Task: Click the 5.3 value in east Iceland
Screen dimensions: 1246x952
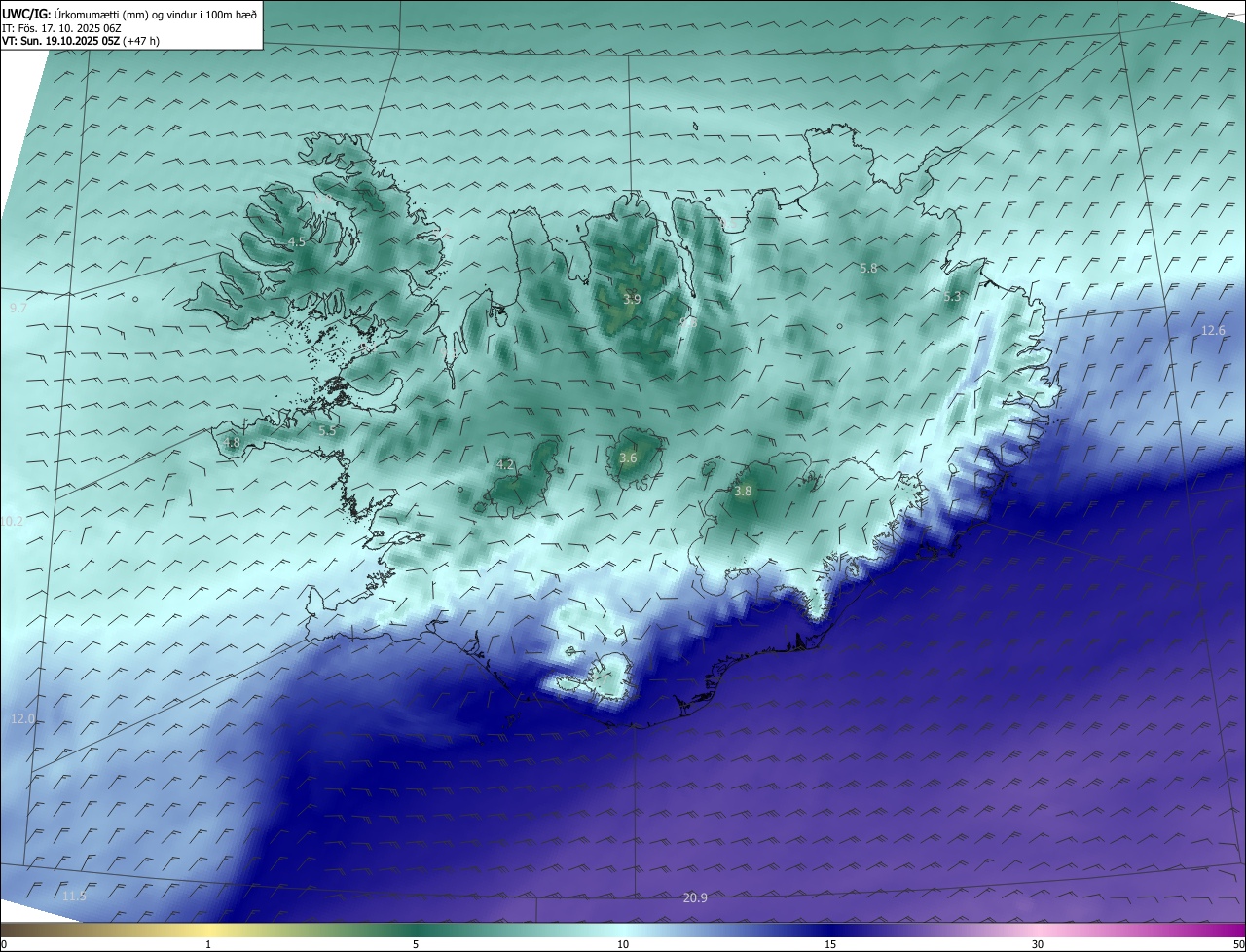Action: pyautogui.click(x=952, y=296)
